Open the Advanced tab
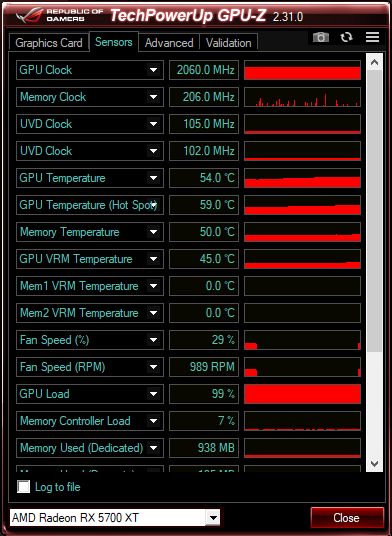The height and width of the screenshot is (536, 392). click(x=169, y=43)
